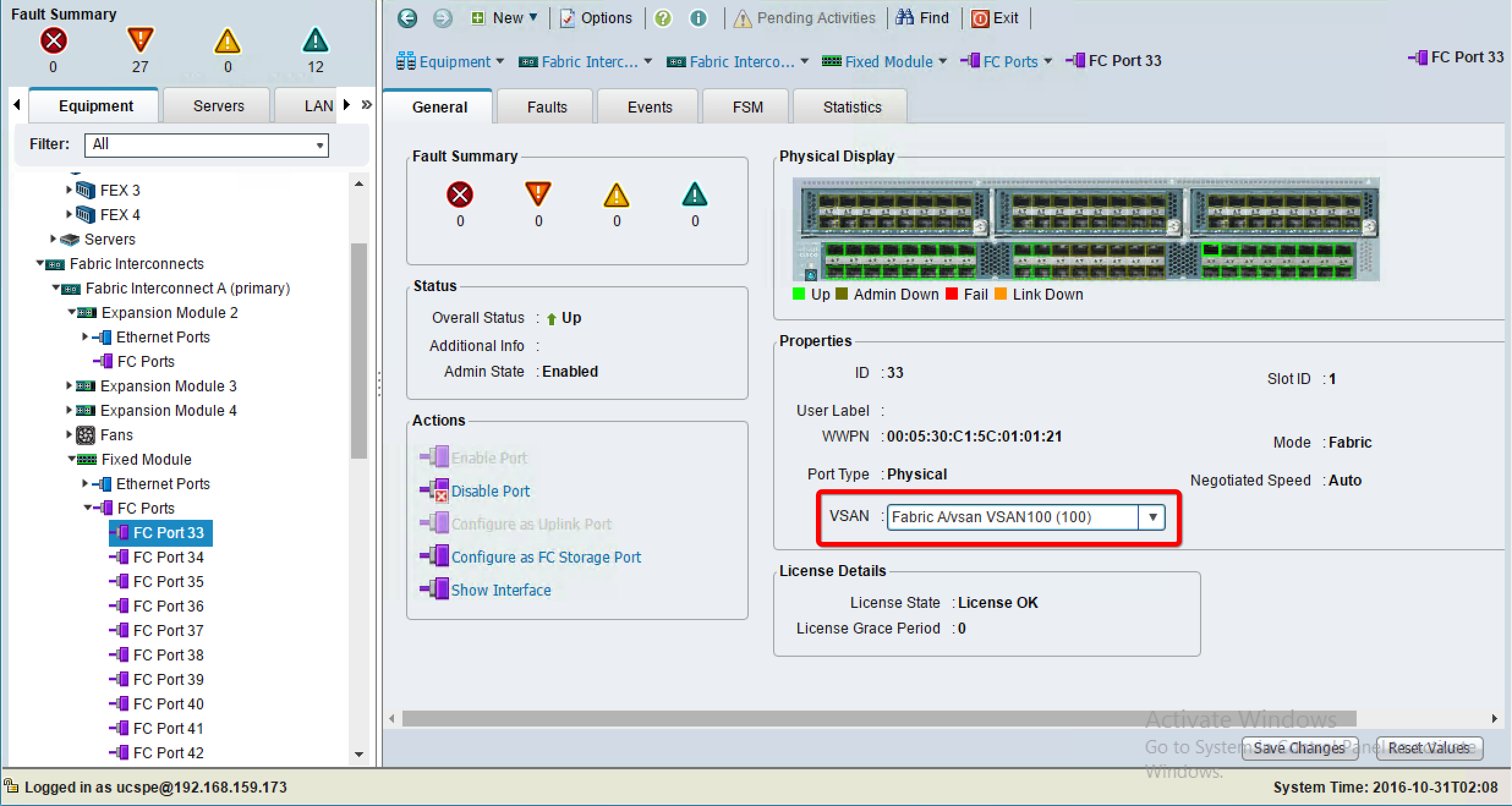Screen dimensions: 1512x806
Task: Click the Disable Port icon
Action: click(x=434, y=490)
